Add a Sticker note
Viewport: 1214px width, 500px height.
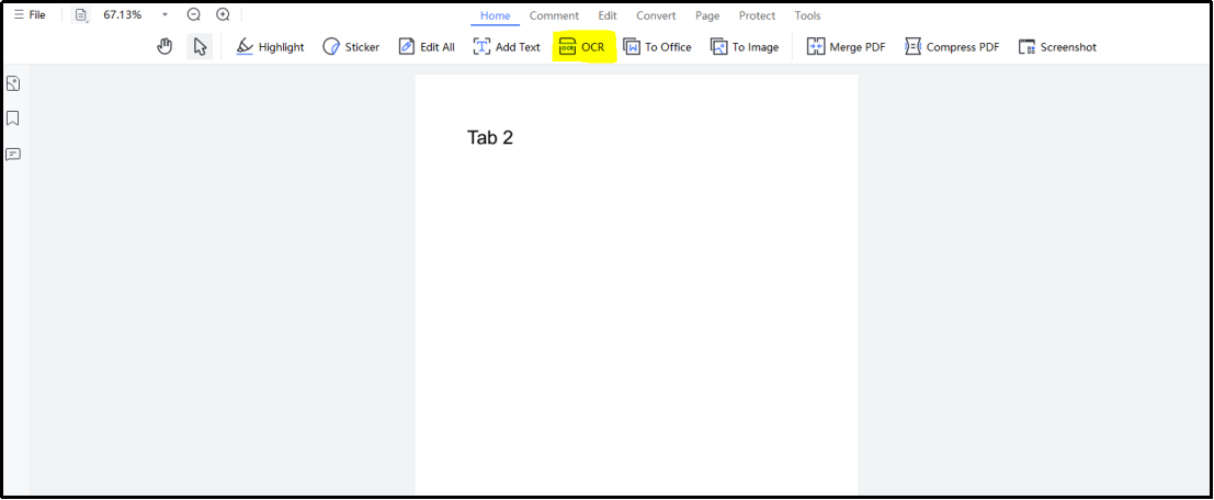351,47
